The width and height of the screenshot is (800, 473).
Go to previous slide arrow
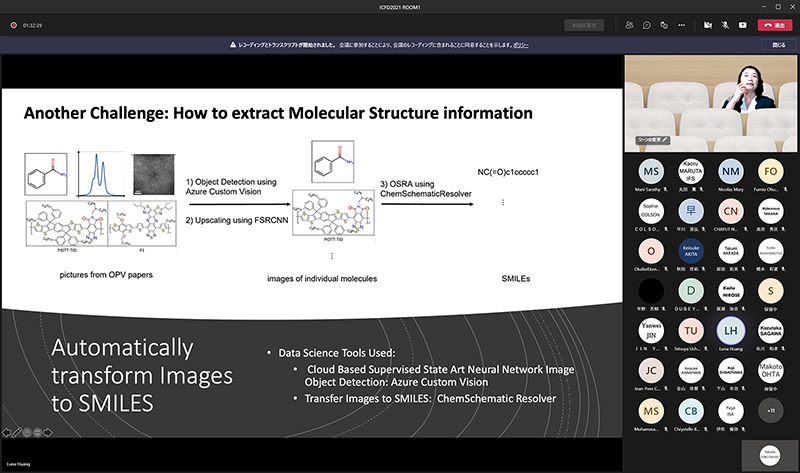[6, 433]
